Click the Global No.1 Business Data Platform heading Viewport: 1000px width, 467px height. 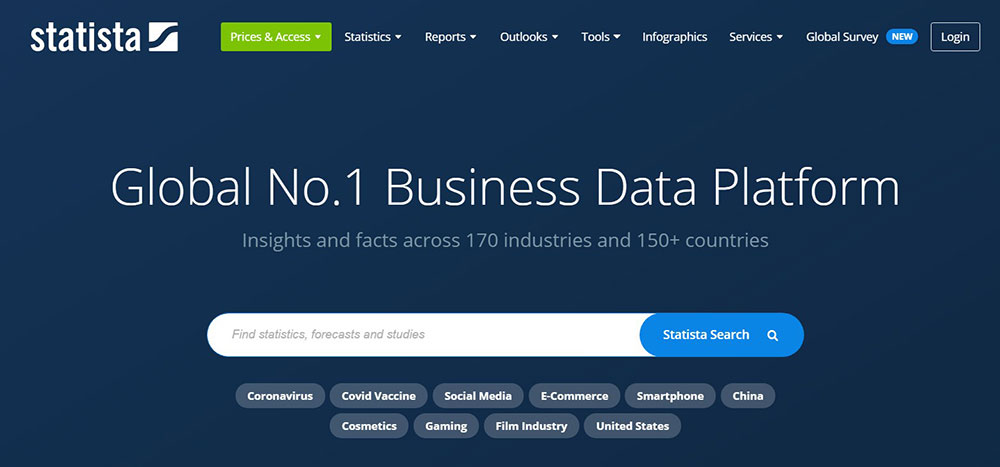[505, 187]
